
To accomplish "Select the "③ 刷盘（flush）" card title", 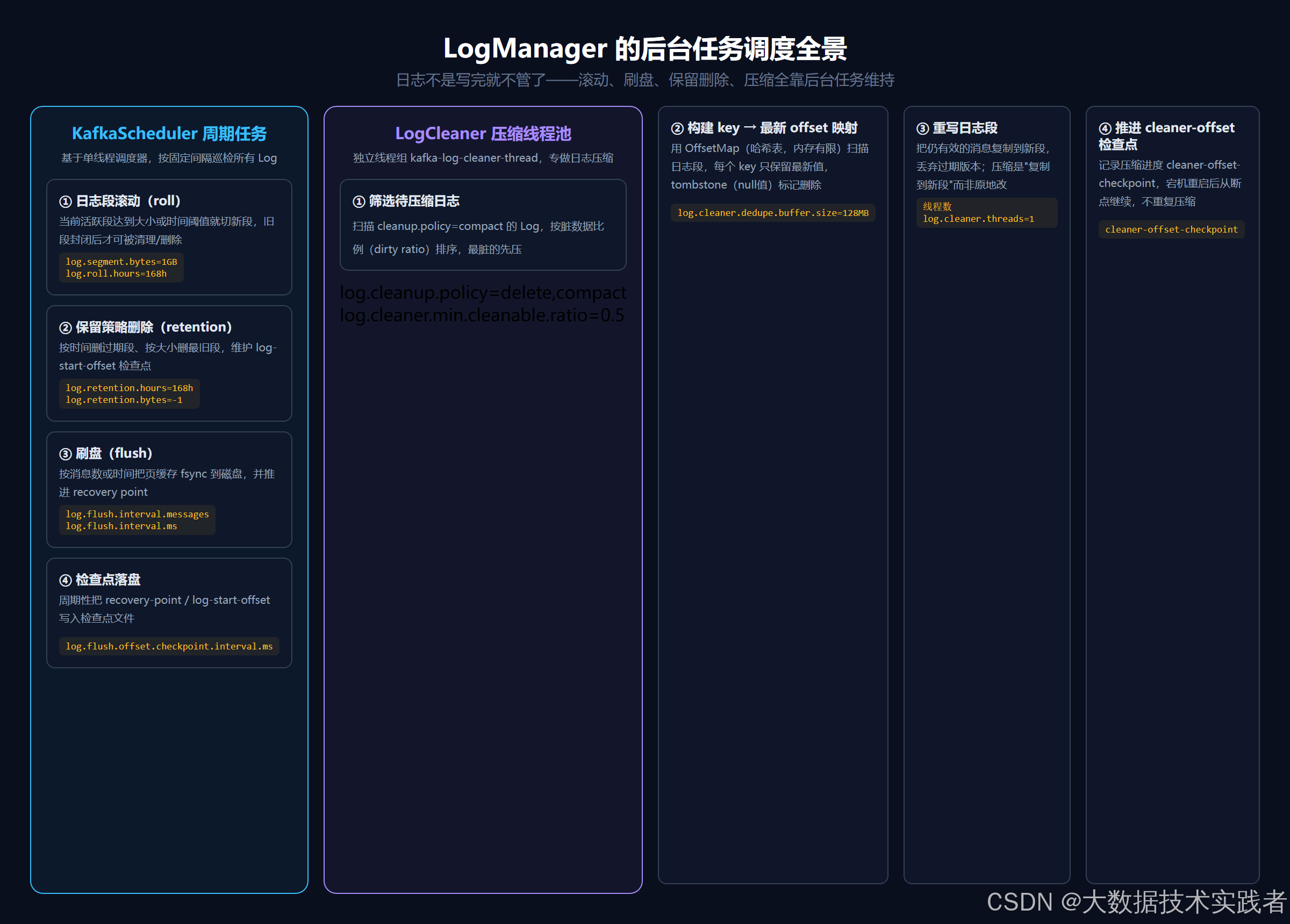I will [106, 453].
